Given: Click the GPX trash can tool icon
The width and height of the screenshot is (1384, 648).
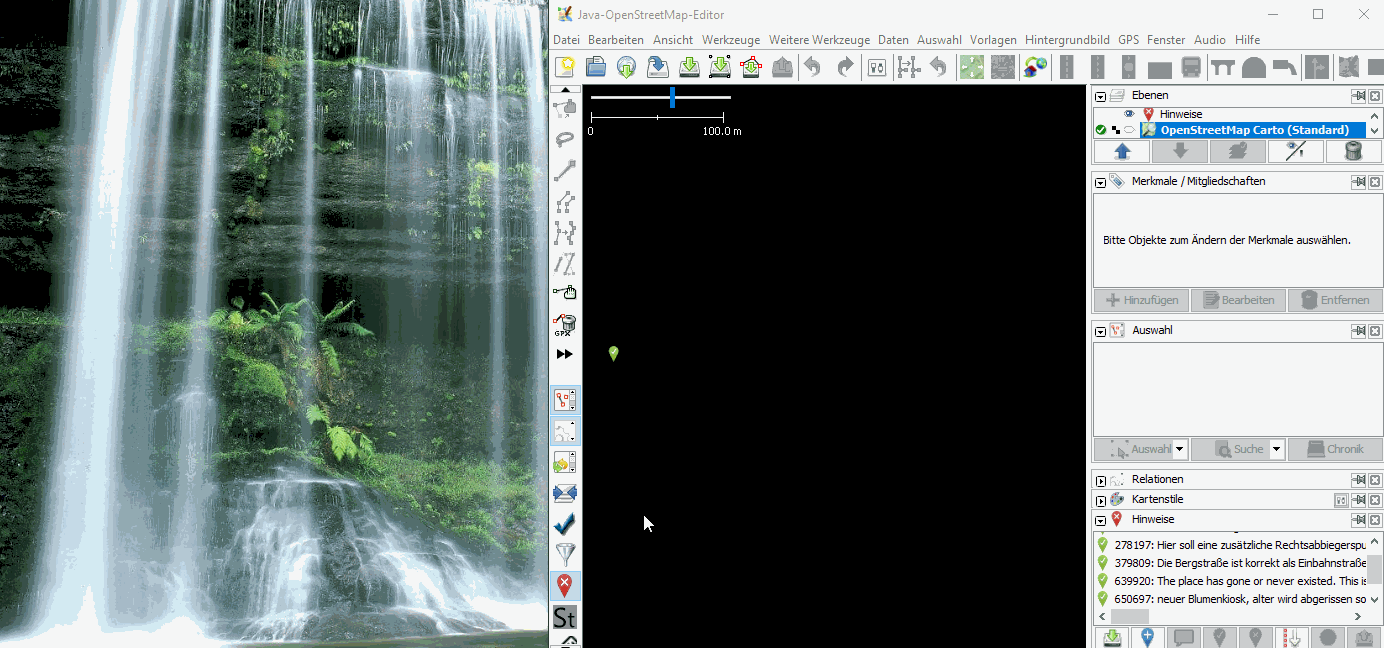Looking at the screenshot, I should (x=565, y=324).
